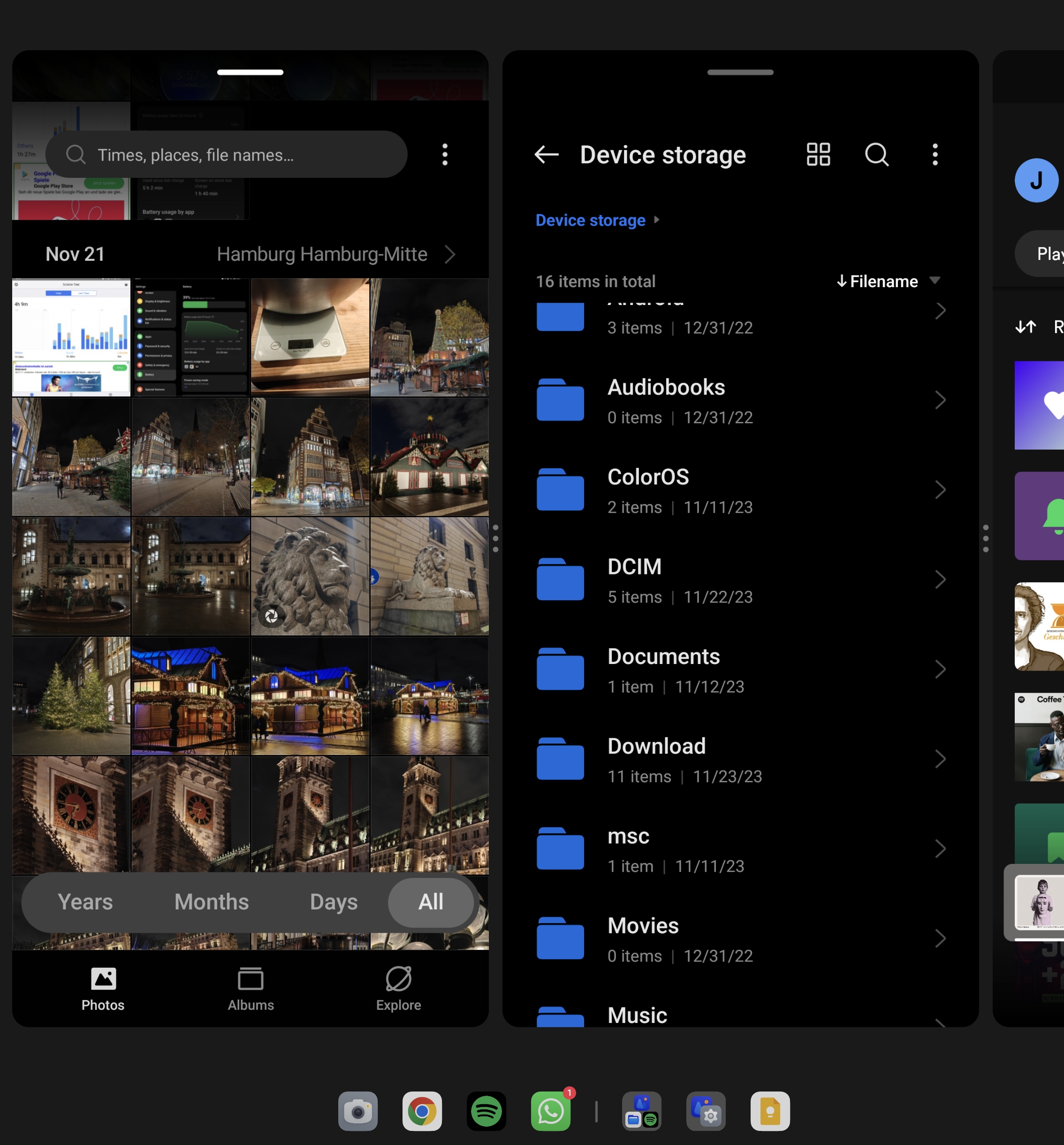Expand chevron on the Documents row

click(940, 669)
